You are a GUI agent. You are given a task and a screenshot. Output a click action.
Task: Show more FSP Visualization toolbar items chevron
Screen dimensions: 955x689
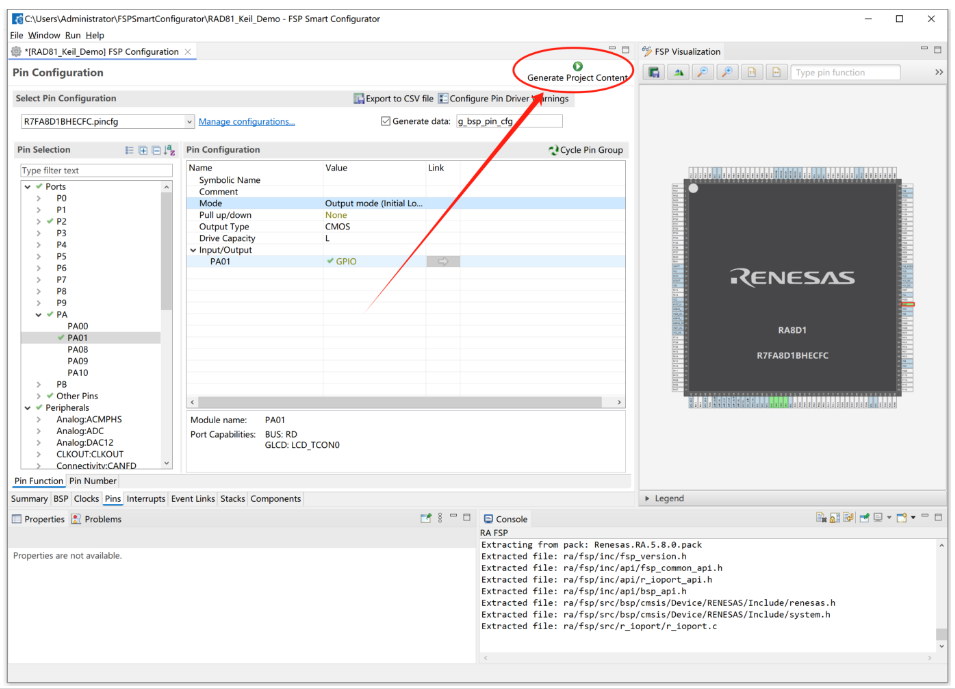coord(939,72)
